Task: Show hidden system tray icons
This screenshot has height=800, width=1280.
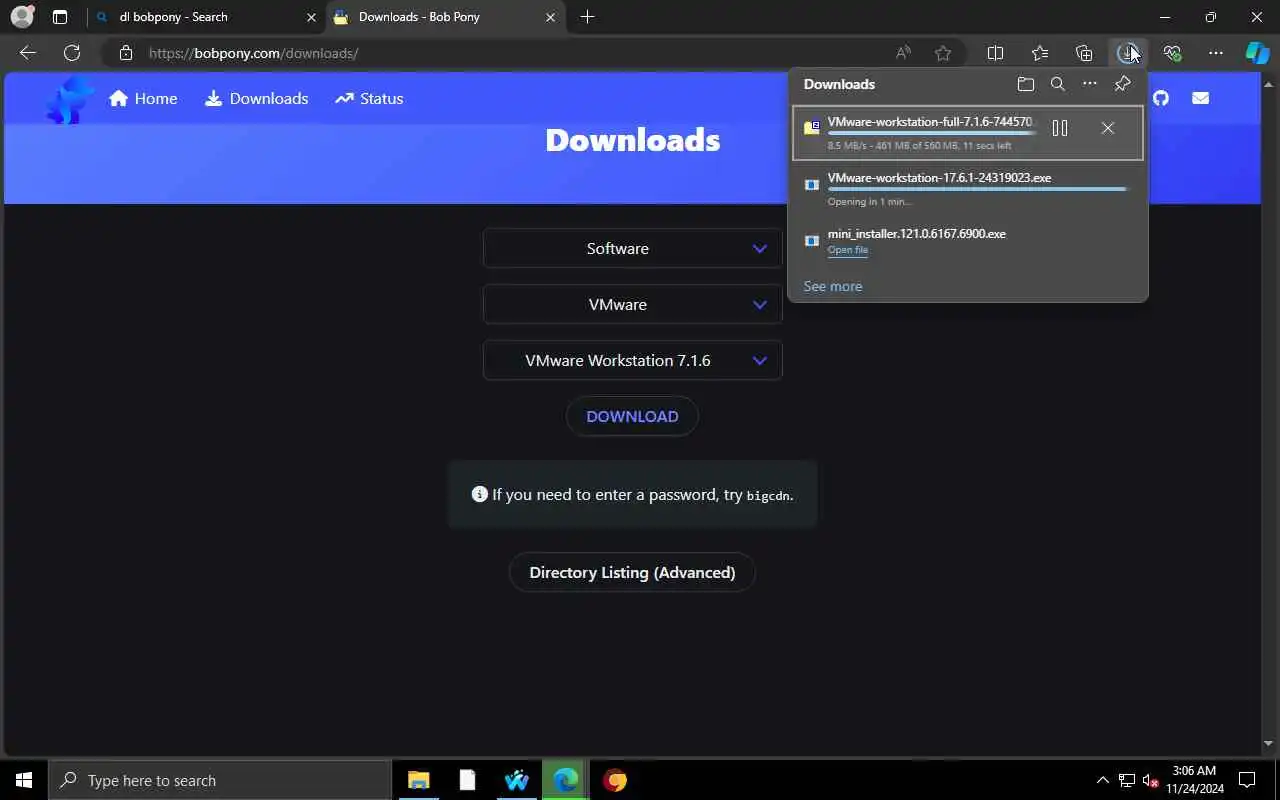Action: pos(1103,780)
